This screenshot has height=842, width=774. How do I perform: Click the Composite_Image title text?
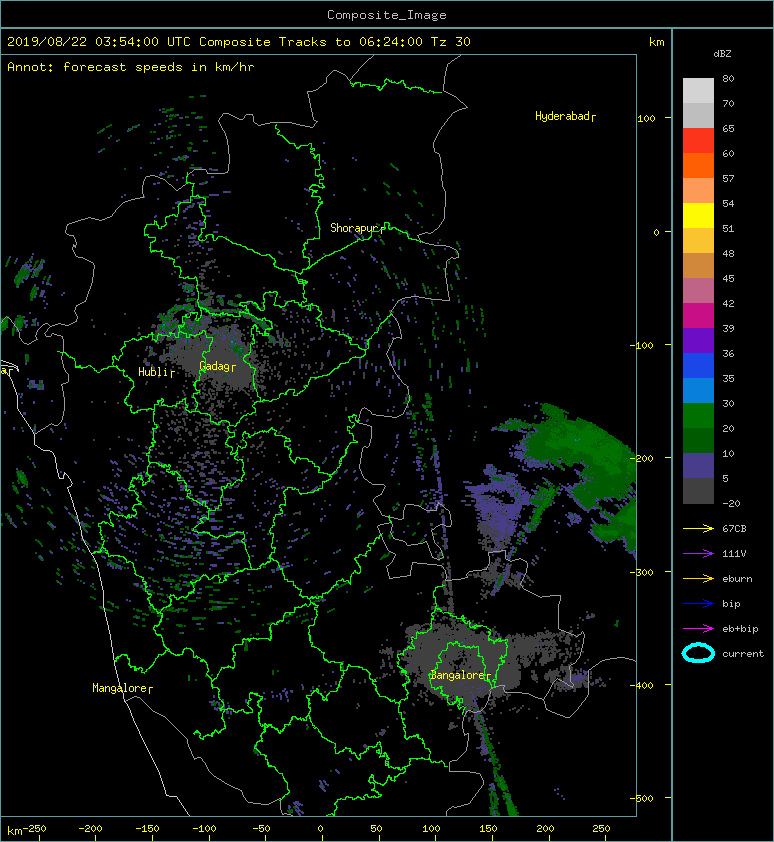click(x=387, y=14)
